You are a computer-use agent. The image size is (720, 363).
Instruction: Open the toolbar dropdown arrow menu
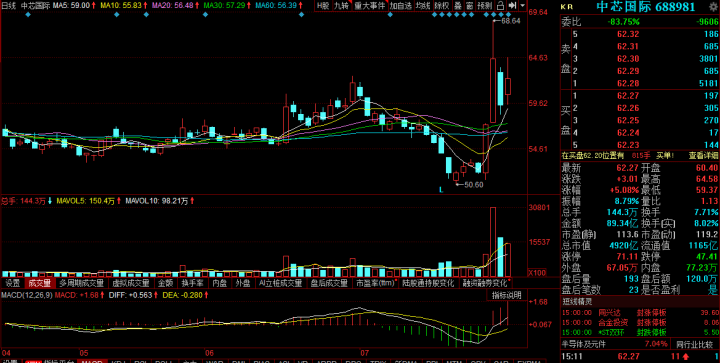tap(523, 6)
